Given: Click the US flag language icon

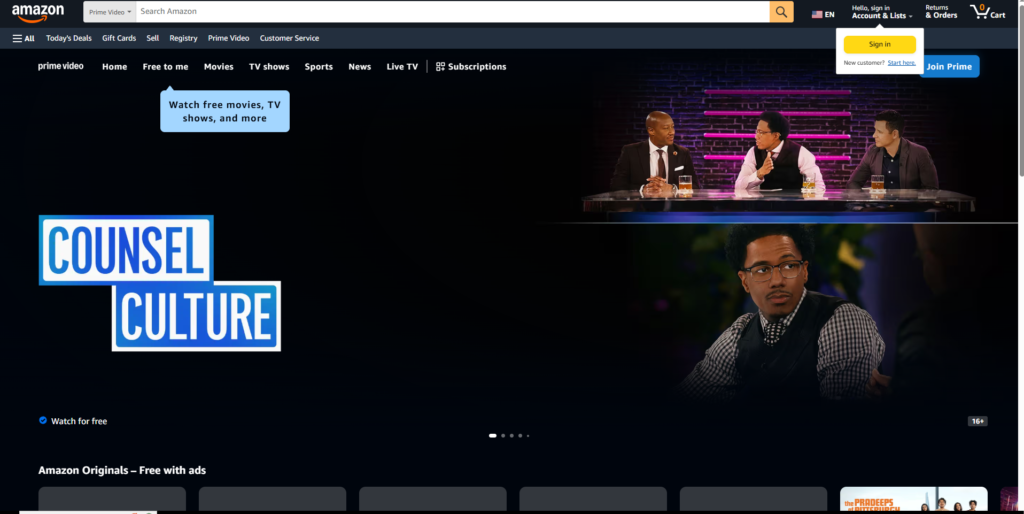Looking at the screenshot, I should 817,14.
